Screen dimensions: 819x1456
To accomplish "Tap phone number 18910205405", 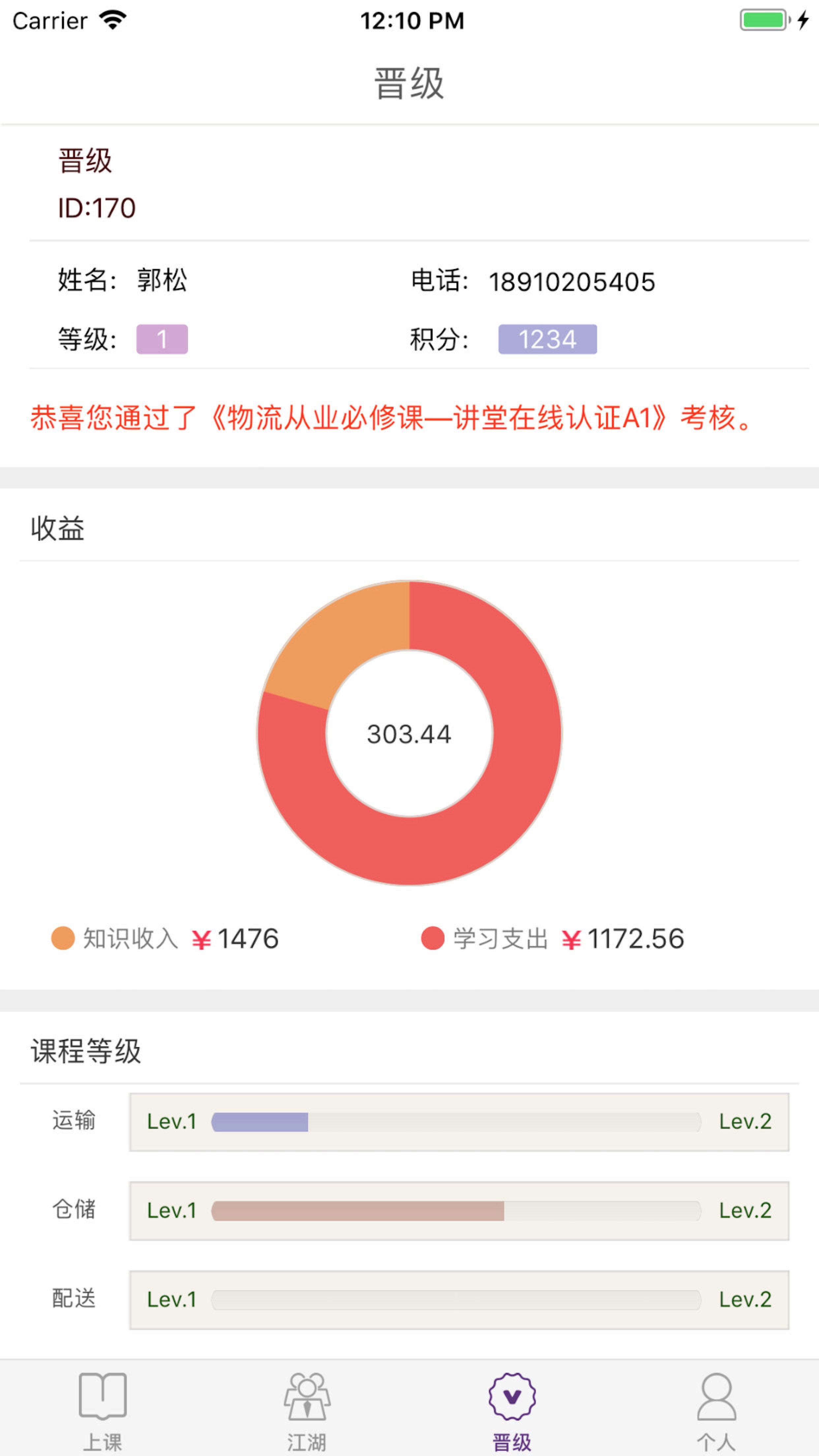I will point(571,282).
